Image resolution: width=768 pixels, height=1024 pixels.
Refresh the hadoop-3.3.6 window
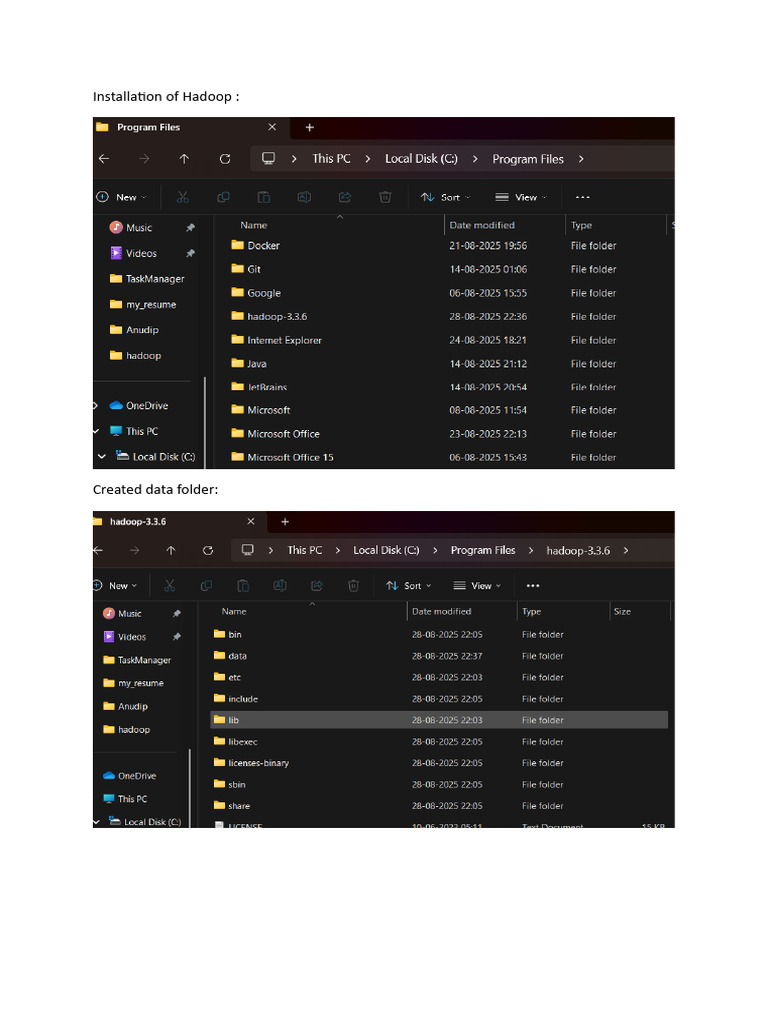(208, 551)
